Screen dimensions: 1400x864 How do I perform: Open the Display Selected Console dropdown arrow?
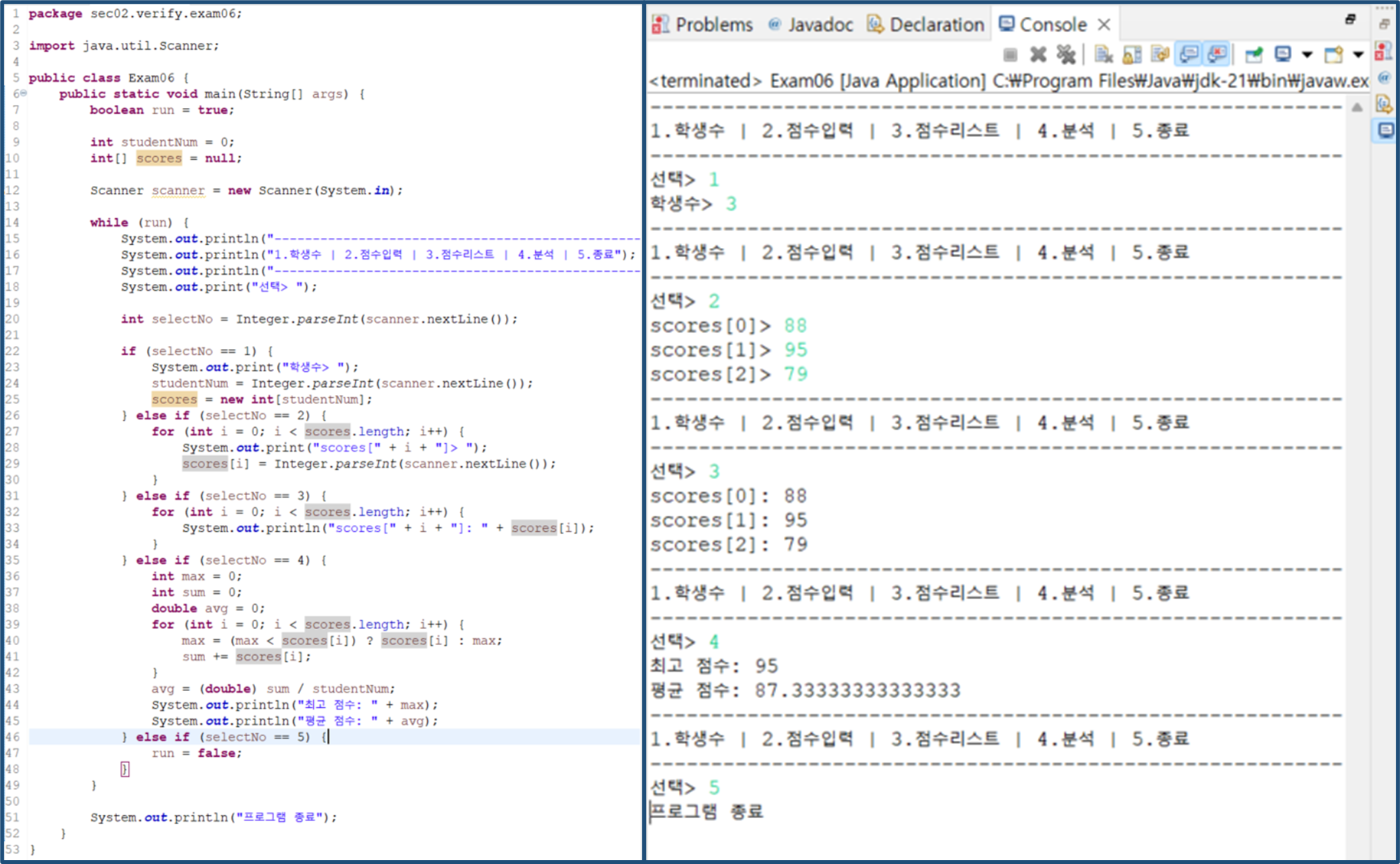tap(1307, 54)
